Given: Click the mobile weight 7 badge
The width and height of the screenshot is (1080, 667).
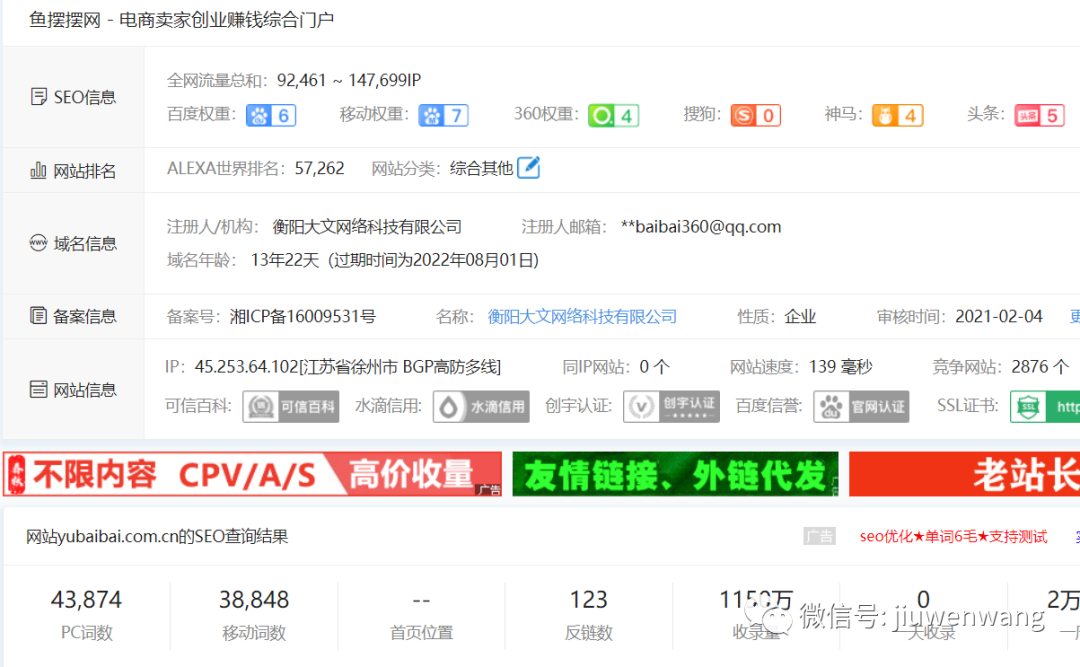Looking at the screenshot, I should (x=443, y=115).
